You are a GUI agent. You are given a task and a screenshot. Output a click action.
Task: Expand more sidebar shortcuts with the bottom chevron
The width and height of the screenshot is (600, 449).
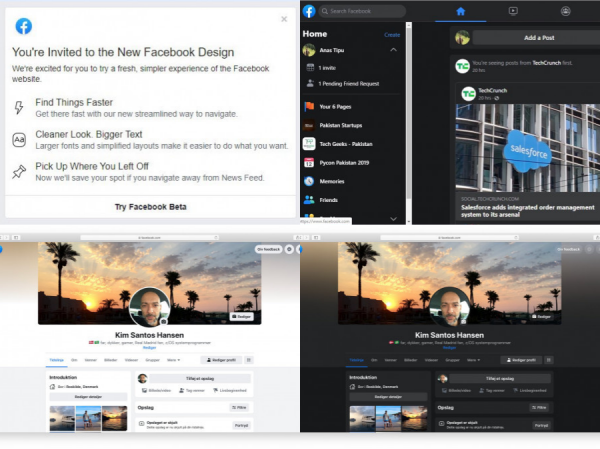coord(393,219)
